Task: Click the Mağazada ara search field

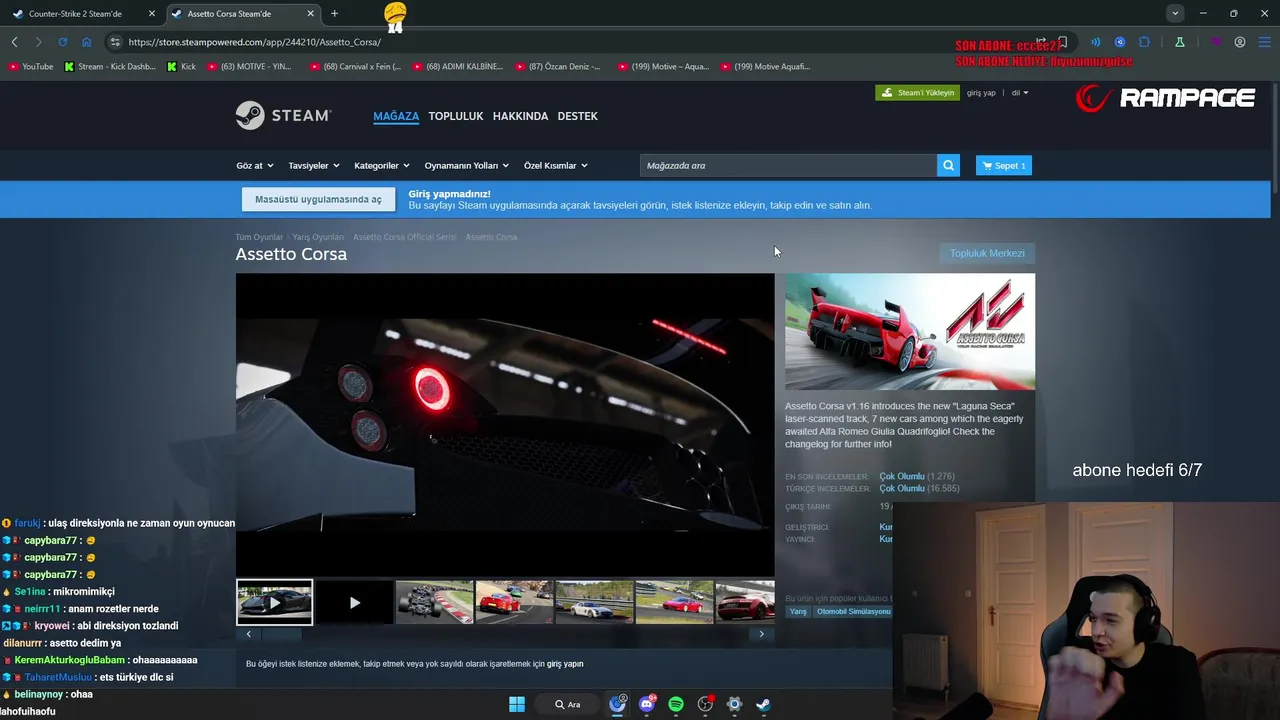Action: tap(788, 165)
